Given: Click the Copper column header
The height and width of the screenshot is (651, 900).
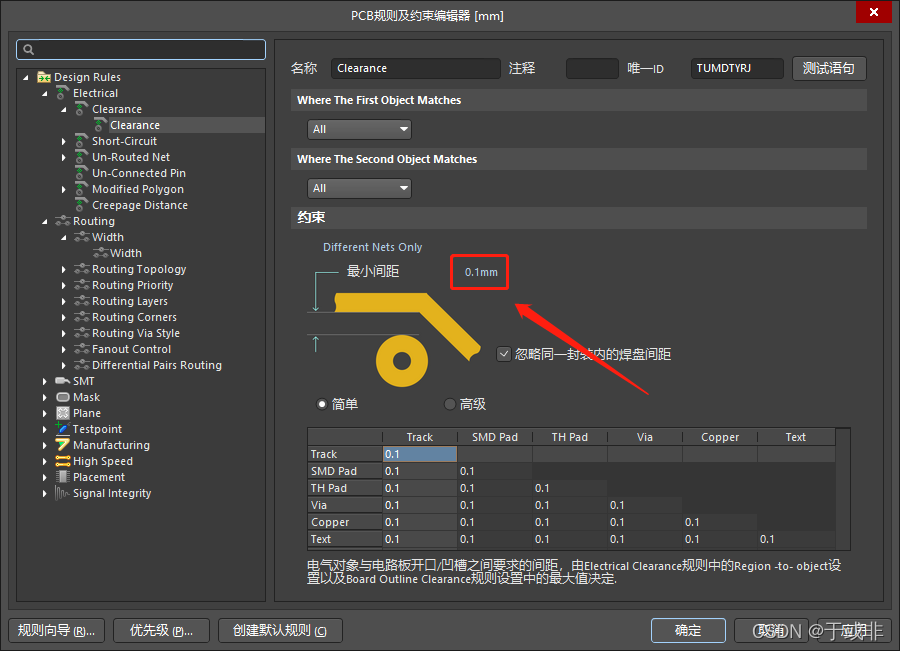Looking at the screenshot, I should coord(720,437).
